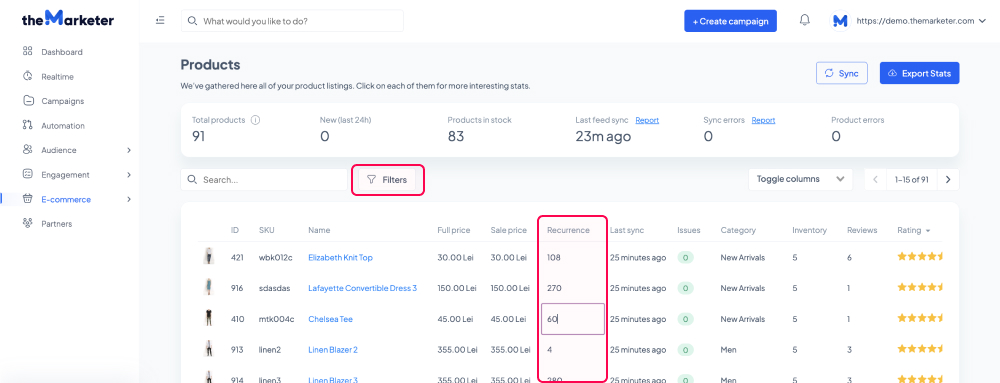Click the Campaigns folder icon
This screenshot has height=383, width=1000.
27,101
